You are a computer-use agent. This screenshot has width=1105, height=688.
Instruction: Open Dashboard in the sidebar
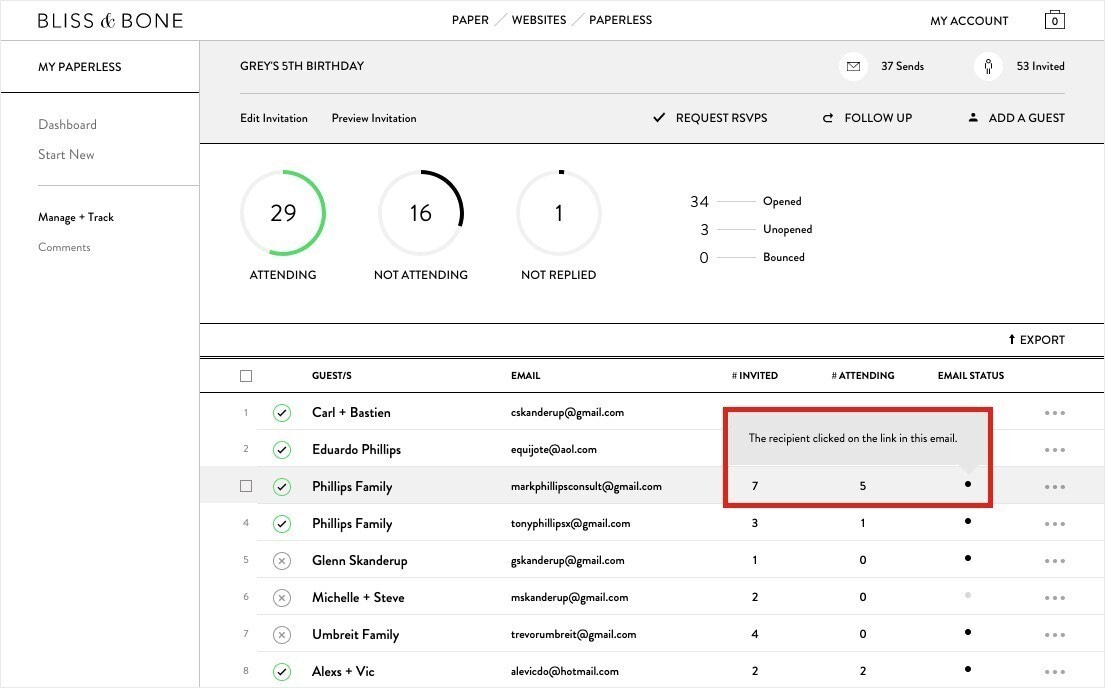tap(67, 125)
